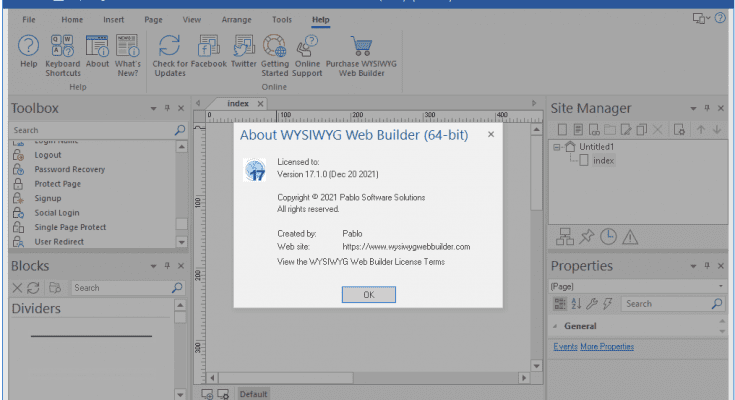Click the edit page pencil icon in Site Manager

(626, 130)
